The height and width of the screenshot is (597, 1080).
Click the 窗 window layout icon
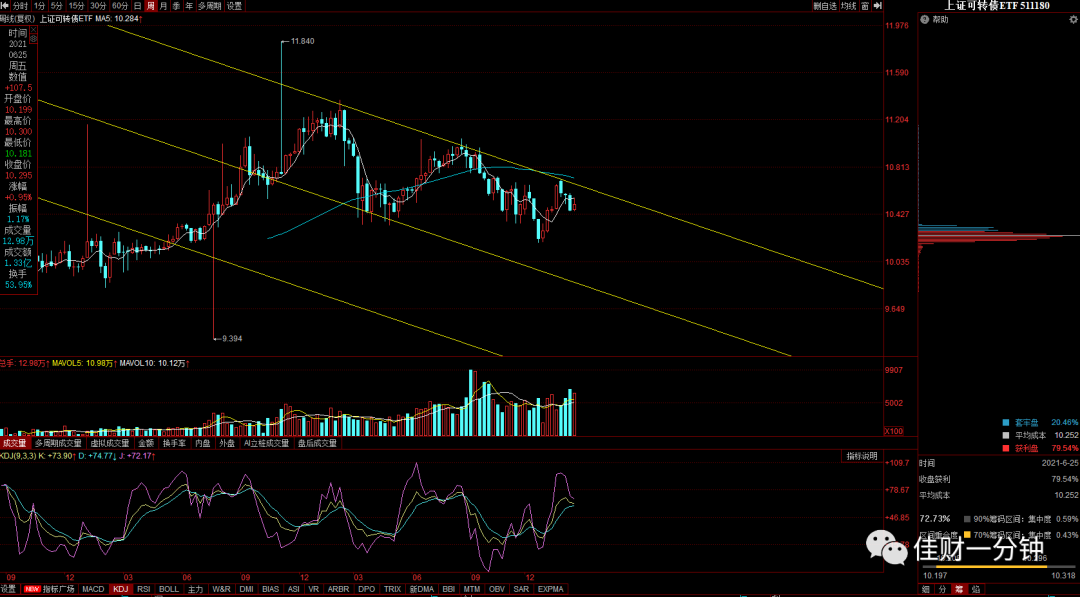(865, 6)
